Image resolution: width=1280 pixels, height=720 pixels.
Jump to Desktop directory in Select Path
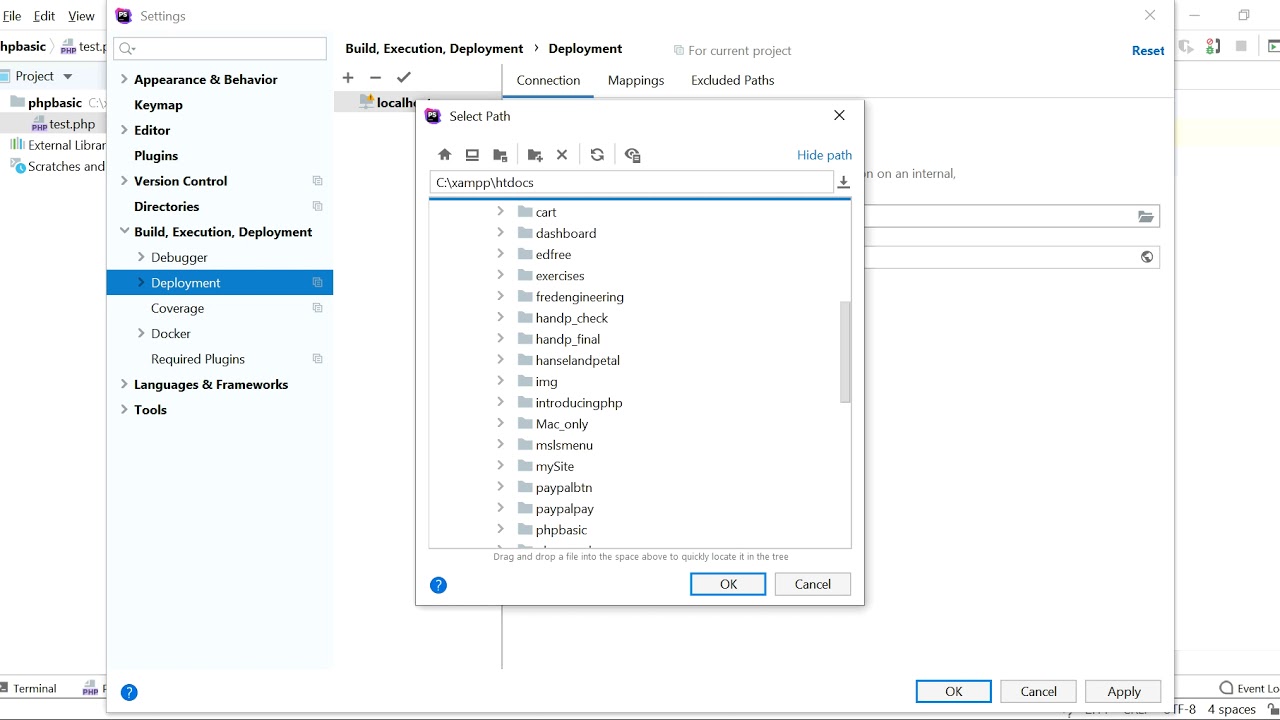(472, 155)
